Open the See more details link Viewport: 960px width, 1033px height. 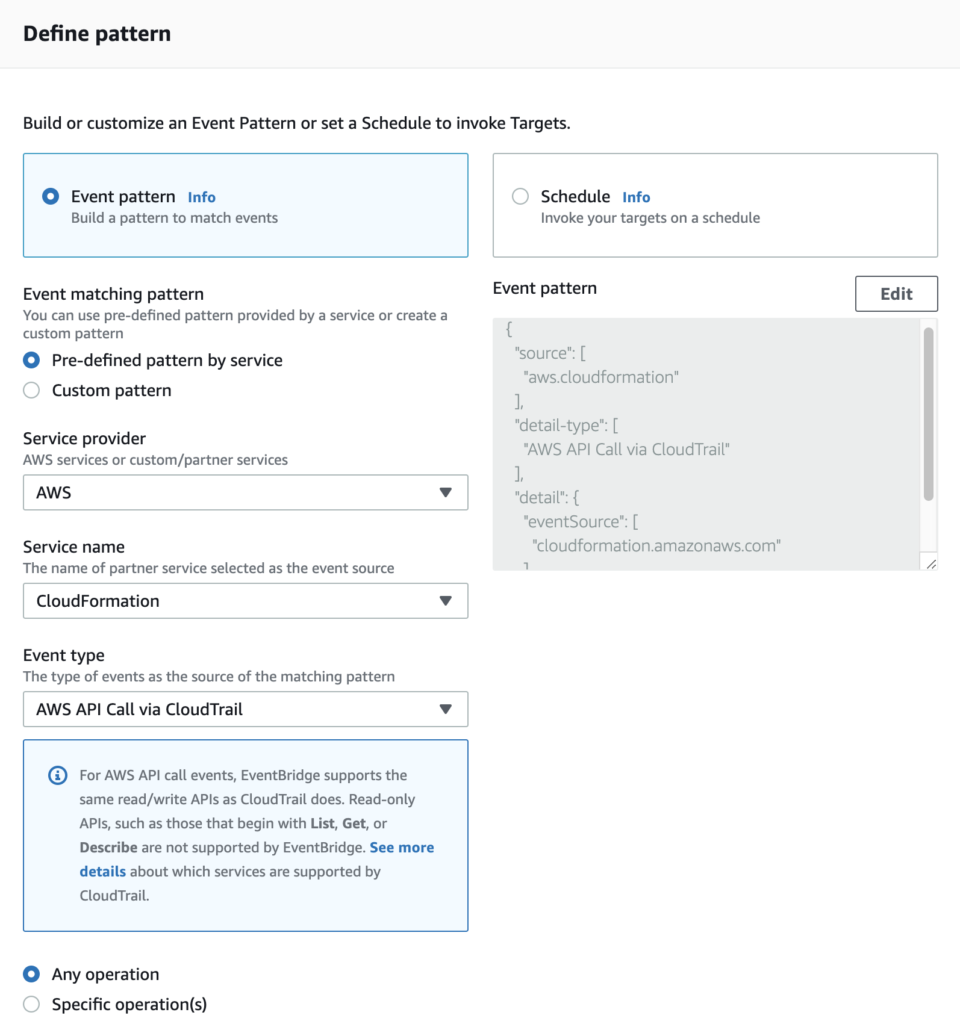coord(401,847)
